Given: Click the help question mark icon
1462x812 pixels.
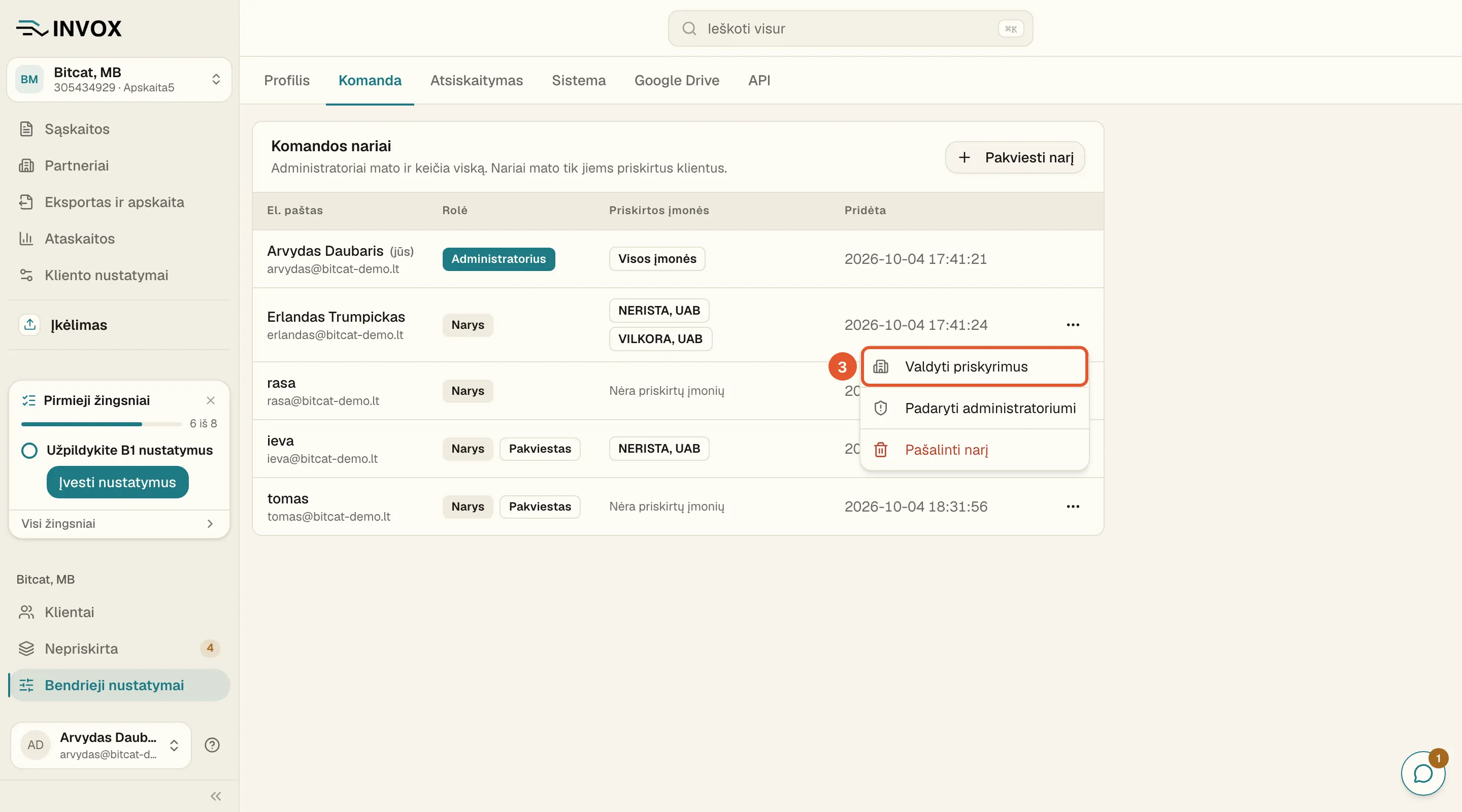Looking at the screenshot, I should [212, 745].
